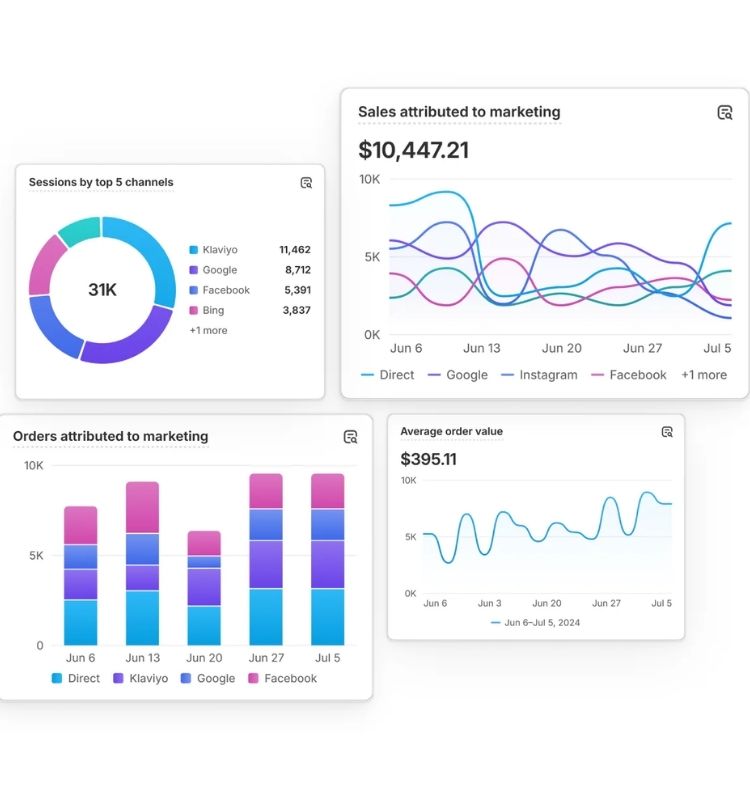Click Bing entry in sessions channel list
The height and width of the screenshot is (800, 750).
213,310
